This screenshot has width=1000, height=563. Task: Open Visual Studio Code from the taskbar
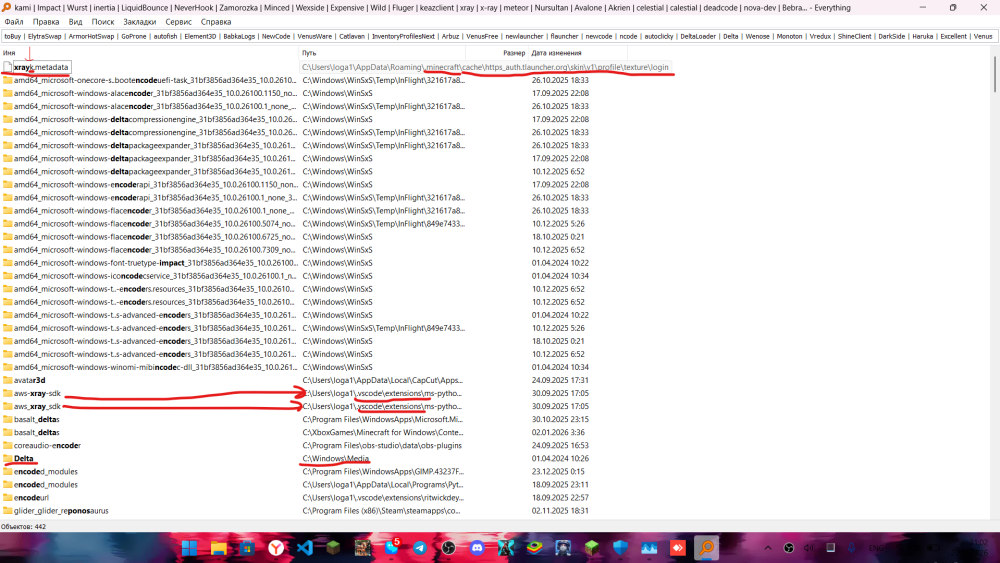coord(305,548)
